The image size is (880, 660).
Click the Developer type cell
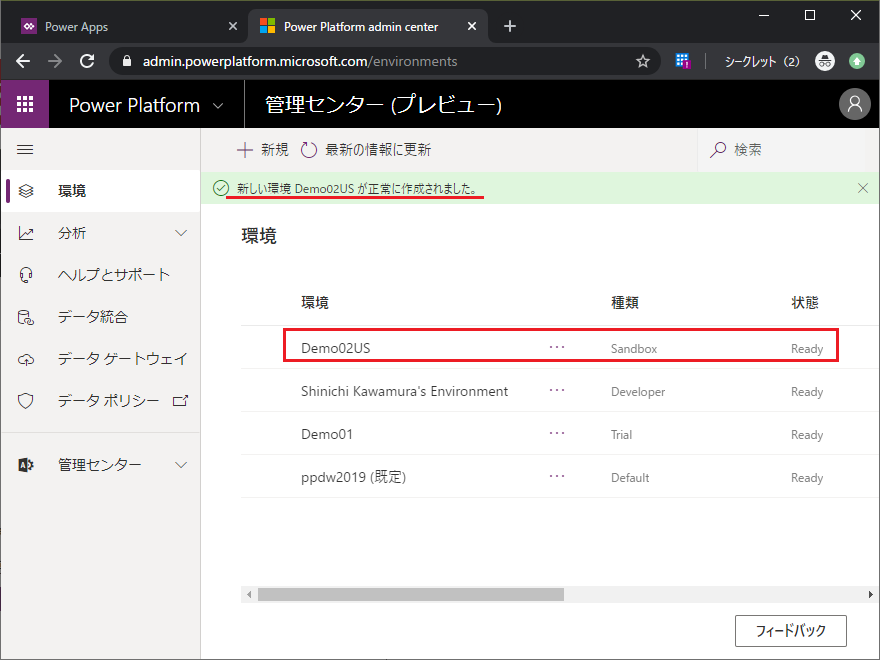[638, 392]
